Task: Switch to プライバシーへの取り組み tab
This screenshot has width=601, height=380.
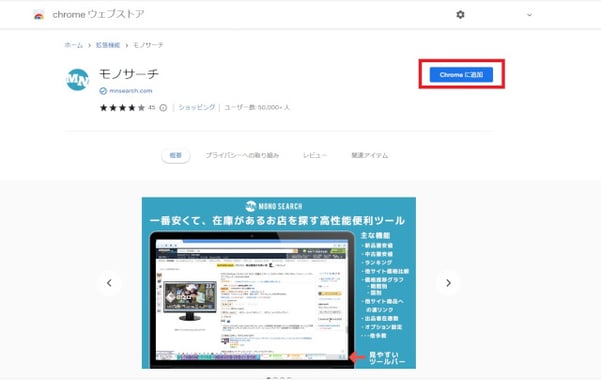Action: click(x=242, y=155)
